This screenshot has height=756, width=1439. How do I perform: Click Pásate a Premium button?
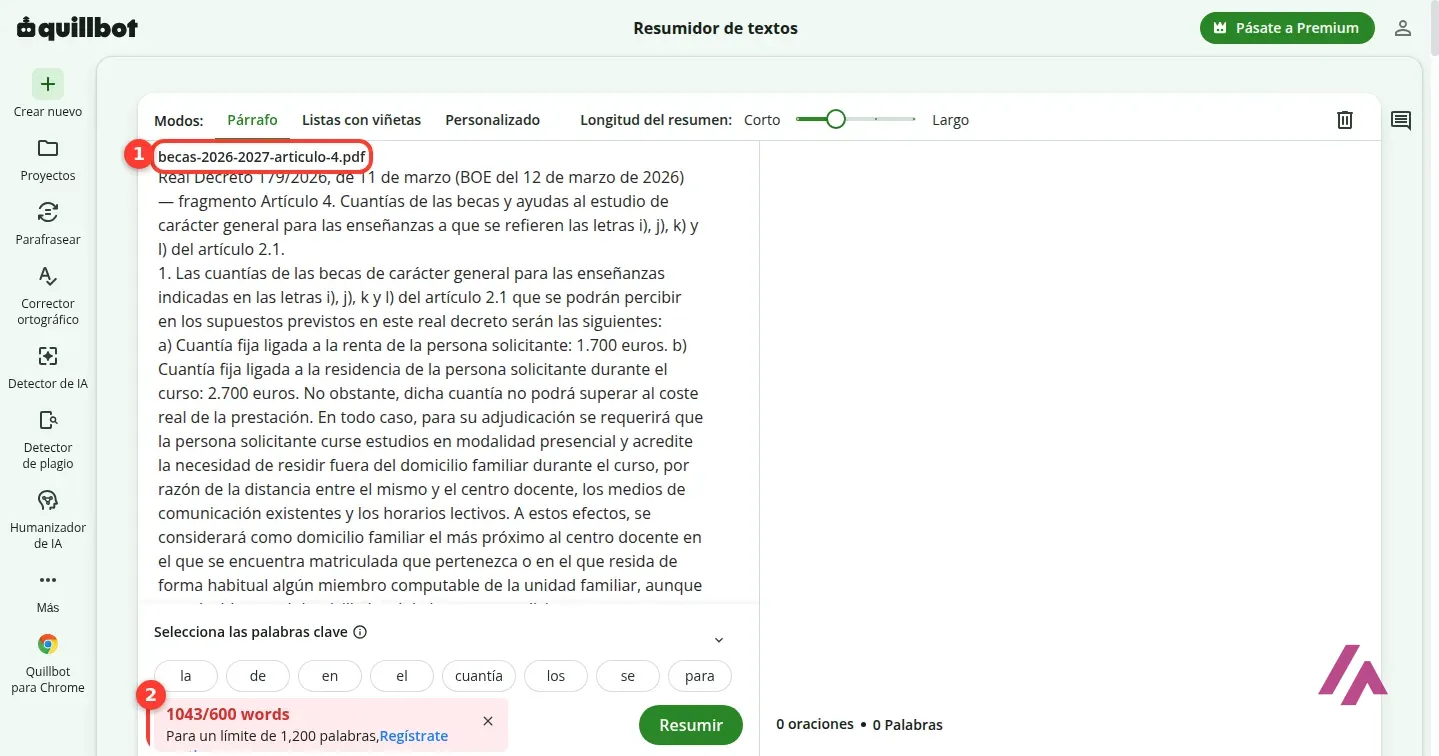(x=1287, y=28)
